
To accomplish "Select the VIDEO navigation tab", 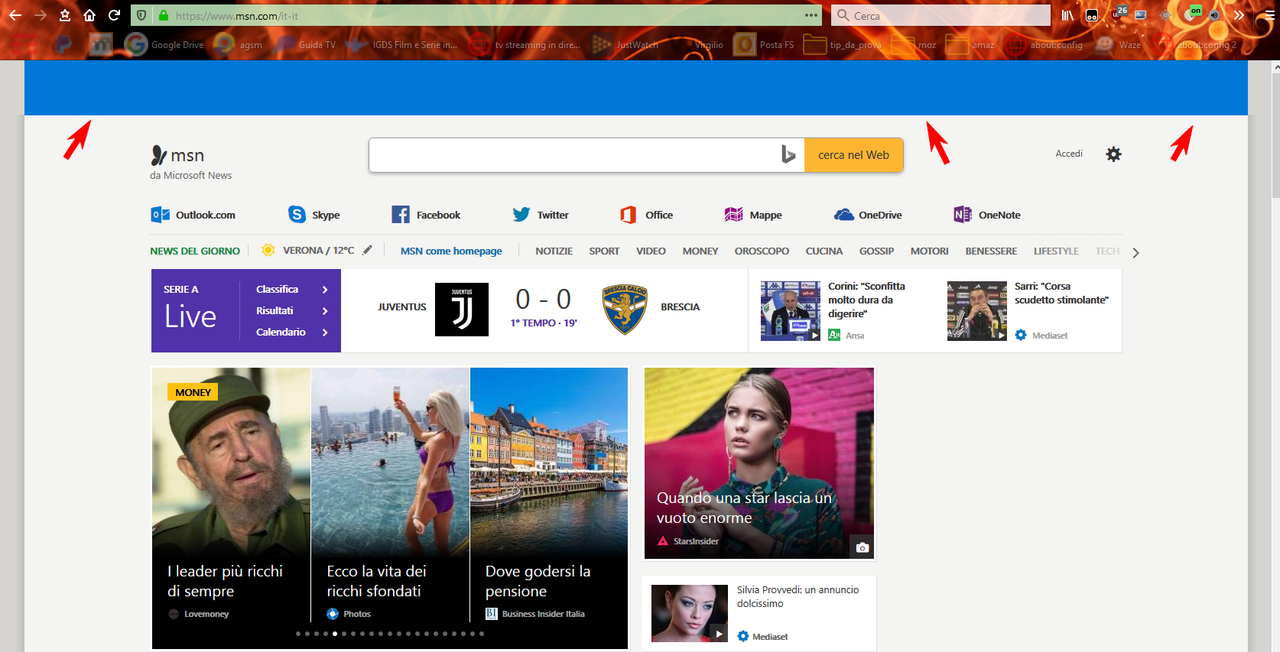I will 651,251.
